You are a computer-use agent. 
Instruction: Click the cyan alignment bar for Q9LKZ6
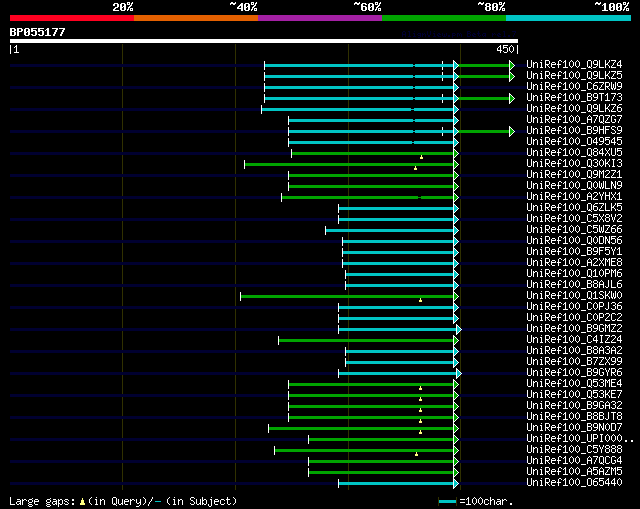point(358,109)
